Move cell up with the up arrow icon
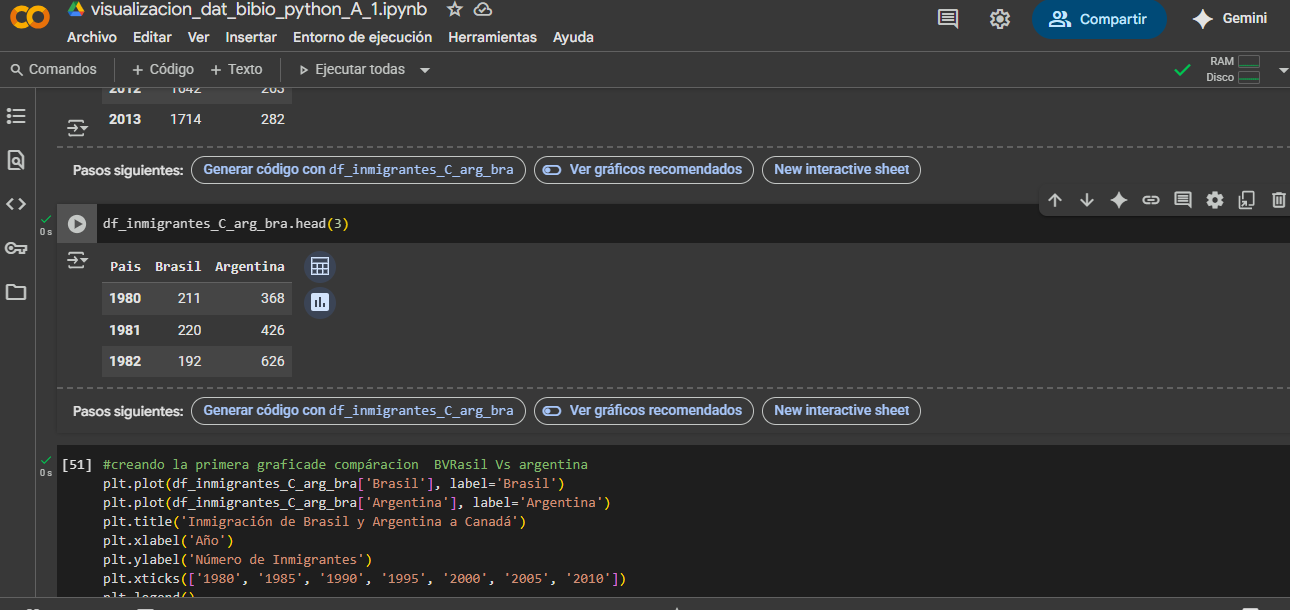1290x610 pixels. (1055, 200)
